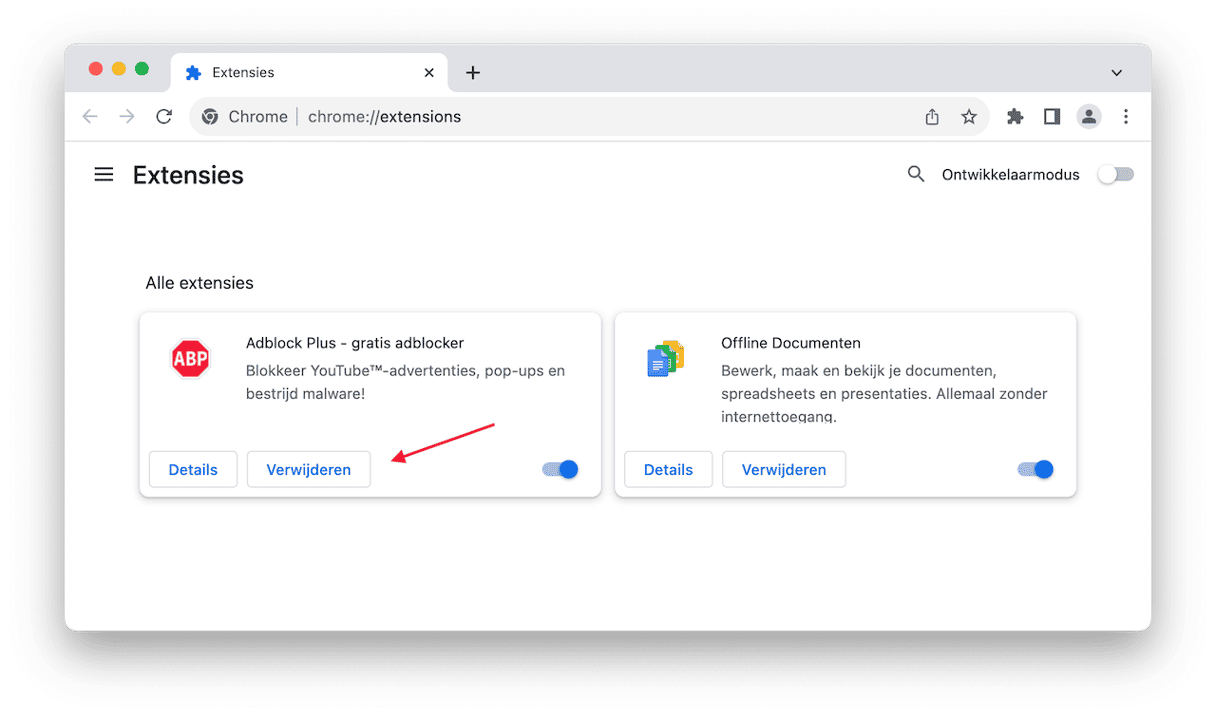Click the browser back arrow
This screenshot has width=1216, height=716.
pos(90,117)
